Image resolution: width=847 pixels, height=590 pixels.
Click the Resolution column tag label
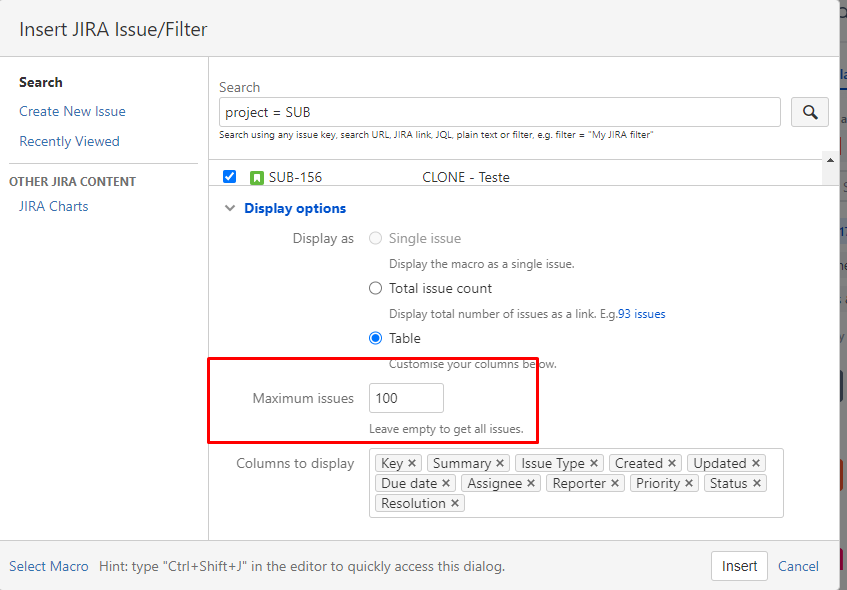(413, 503)
